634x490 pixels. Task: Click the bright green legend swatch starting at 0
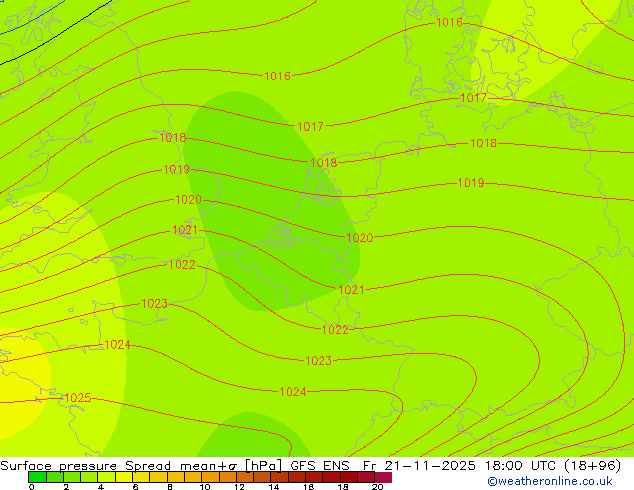[38, 477]
